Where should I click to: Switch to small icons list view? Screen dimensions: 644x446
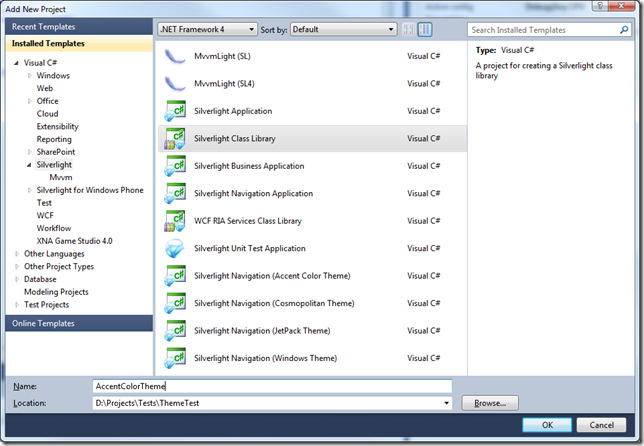tap(408, 30)
